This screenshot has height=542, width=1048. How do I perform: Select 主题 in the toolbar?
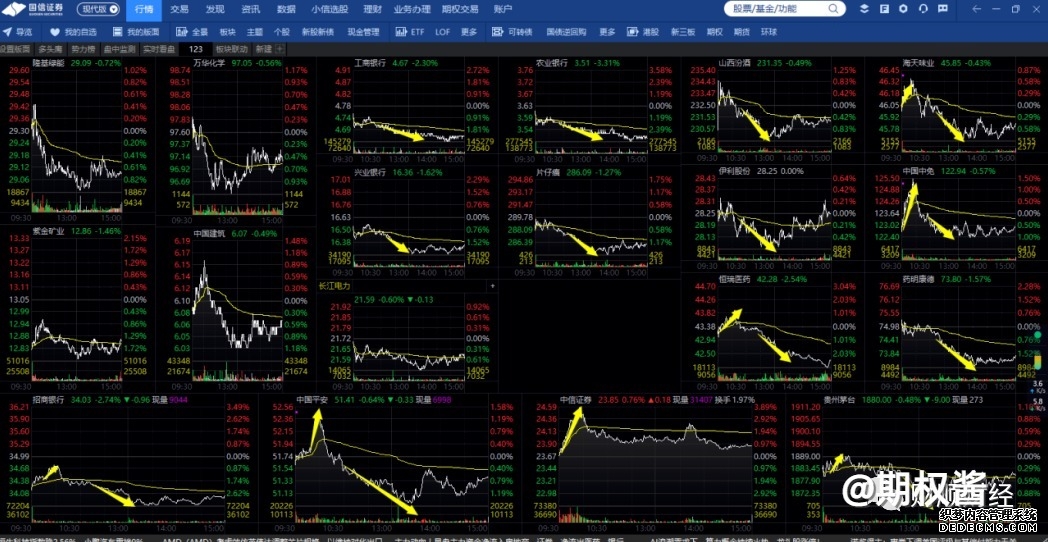click(x=255, y=31)
